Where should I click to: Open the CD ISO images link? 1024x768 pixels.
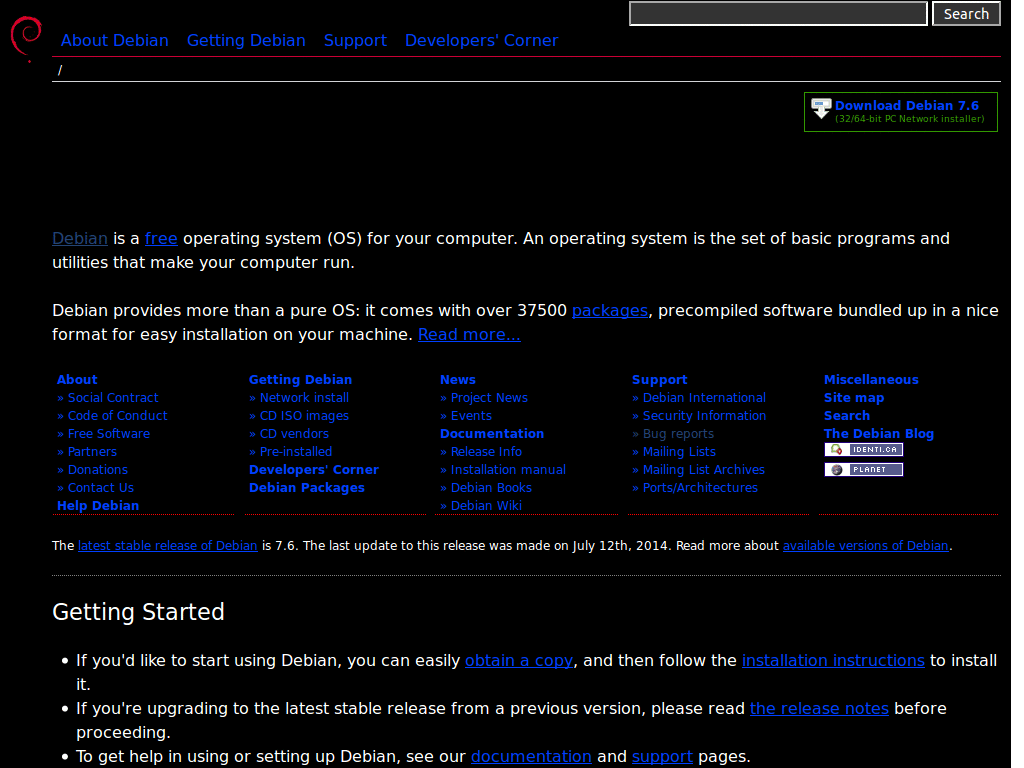point(304,415)
